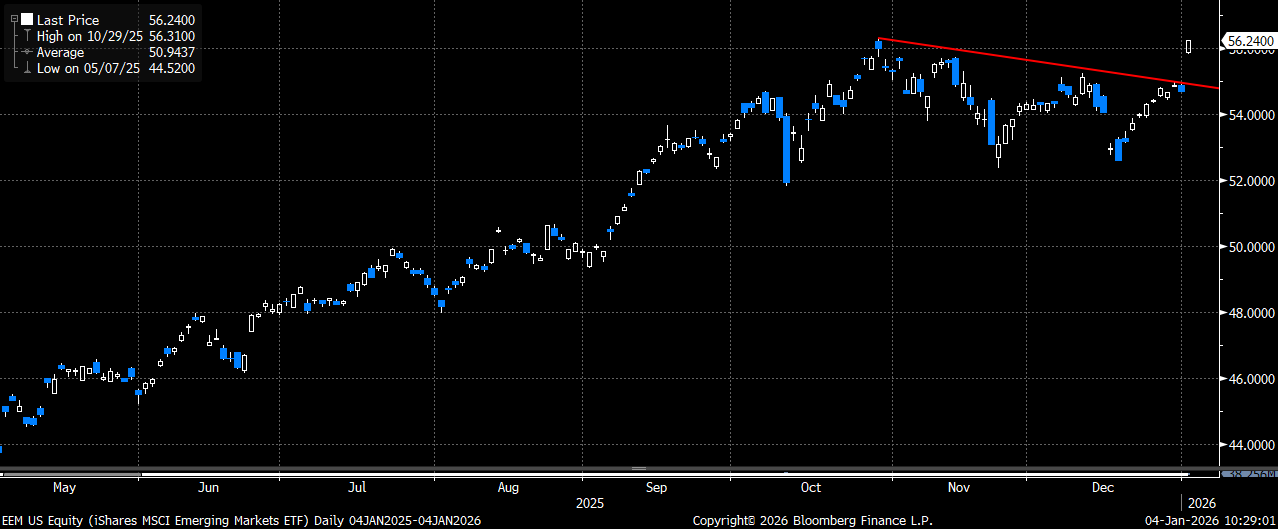The height and width of the screenshot is (529, 1278).
Task: Click the Nov label on time axis
Action: pyautogui.click(x=958, y=487)
